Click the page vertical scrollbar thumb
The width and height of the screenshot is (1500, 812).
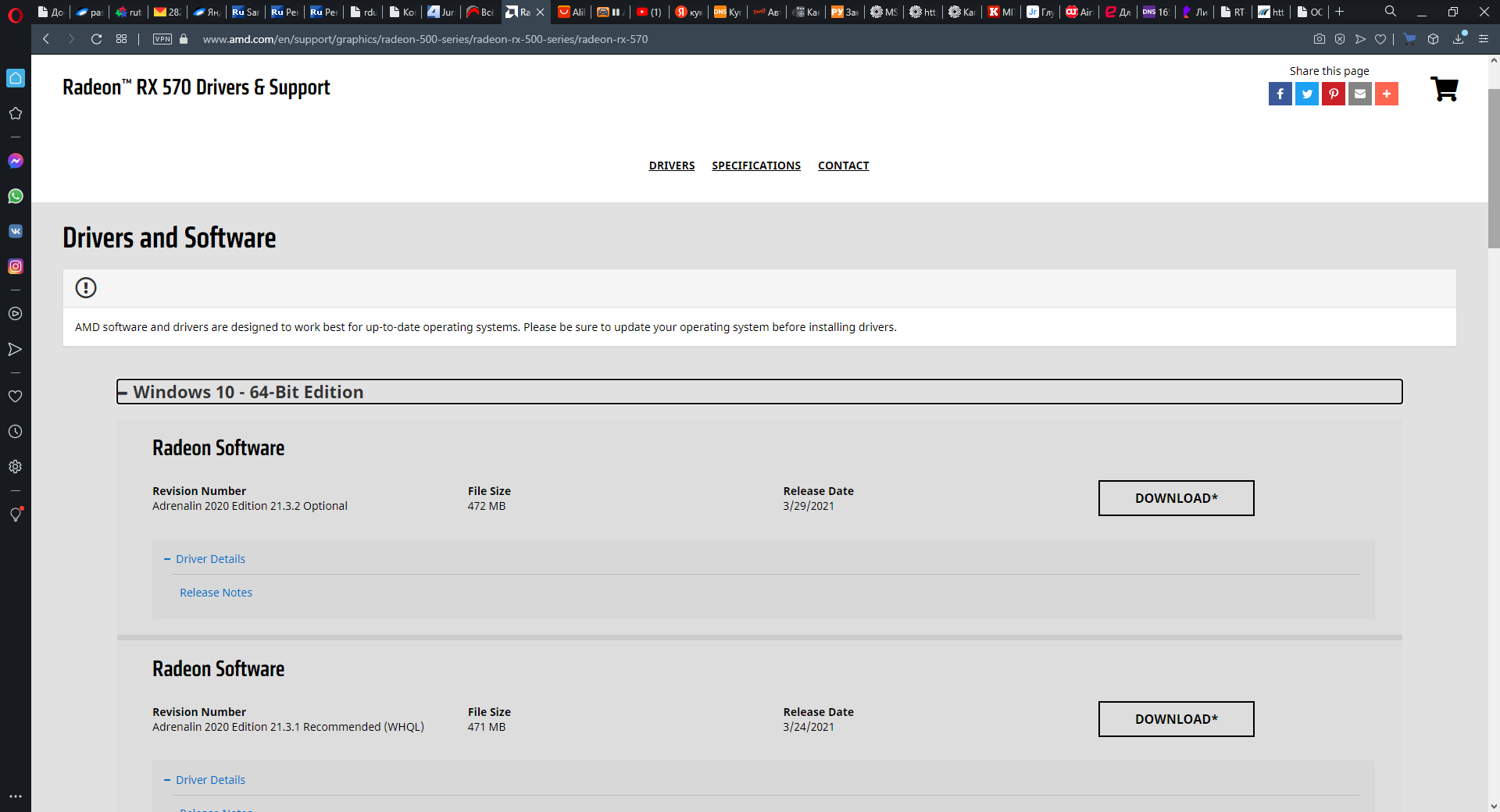[1494, 168]
